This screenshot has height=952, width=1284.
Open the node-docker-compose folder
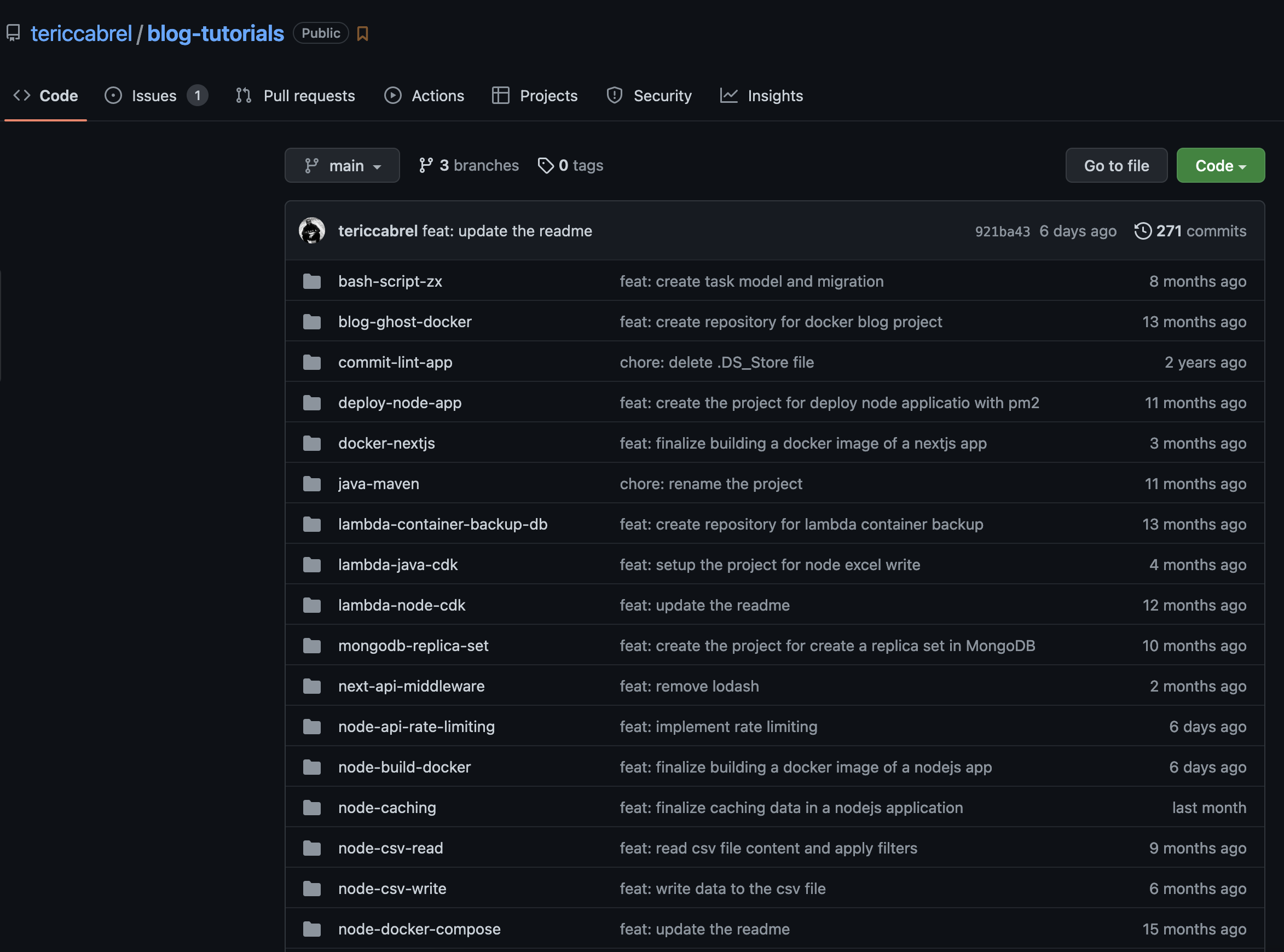[420, 929]
